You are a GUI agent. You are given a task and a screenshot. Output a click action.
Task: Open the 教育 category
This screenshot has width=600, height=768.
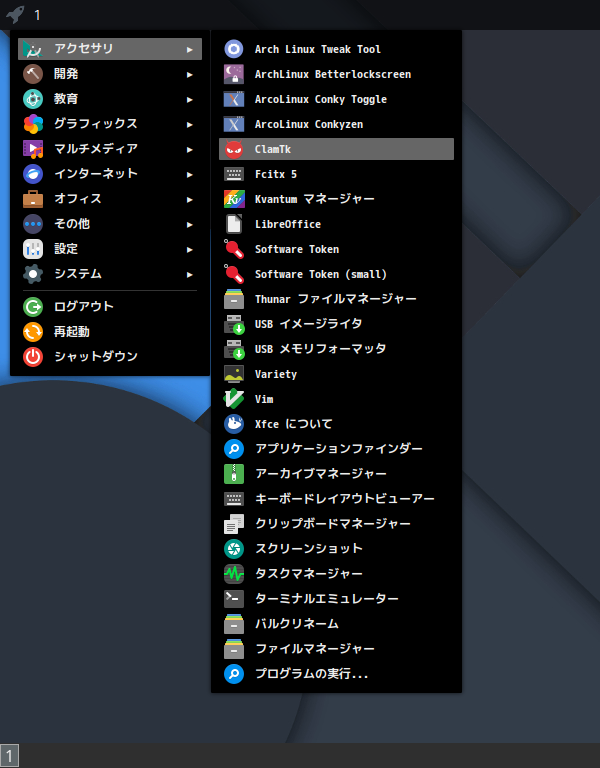click(110, 99)
